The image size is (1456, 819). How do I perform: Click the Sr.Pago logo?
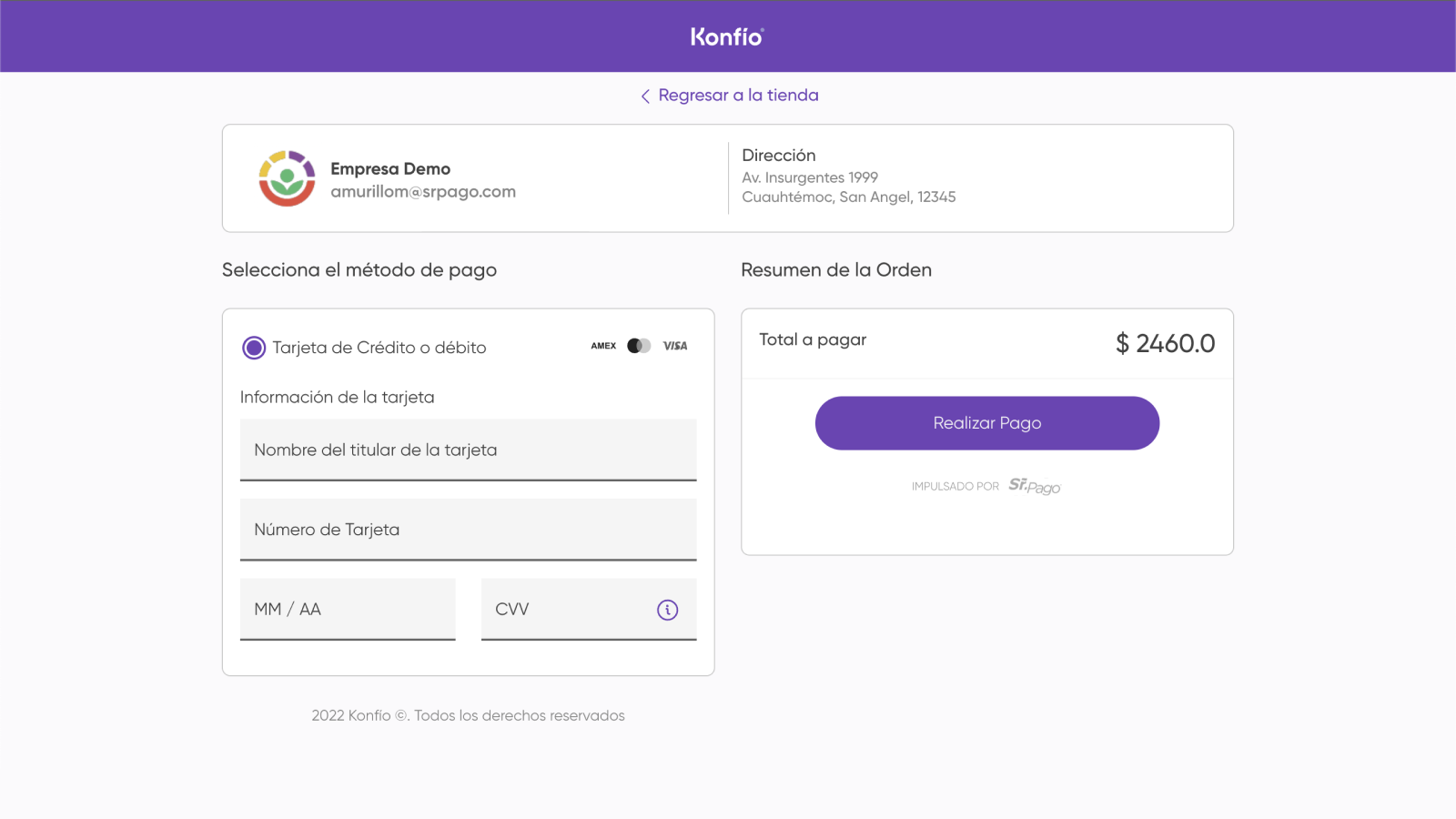tap(1035, 487)
